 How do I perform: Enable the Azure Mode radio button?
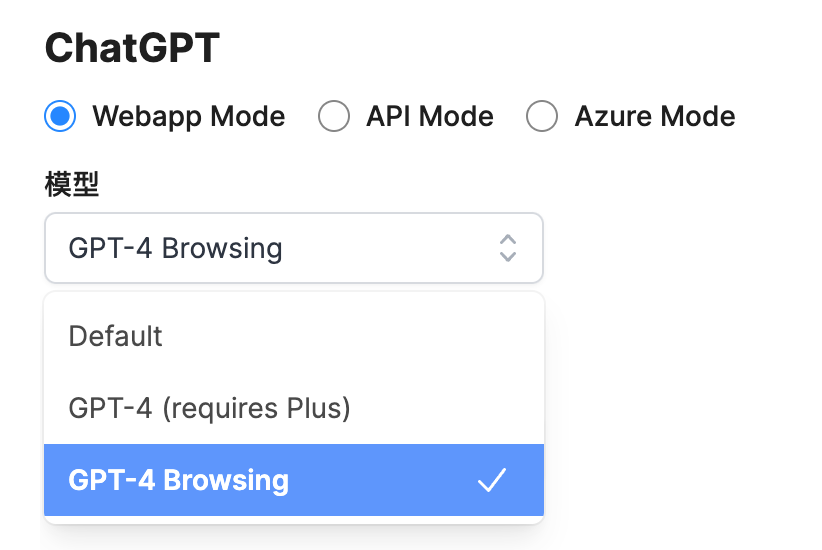pos(542,117)
